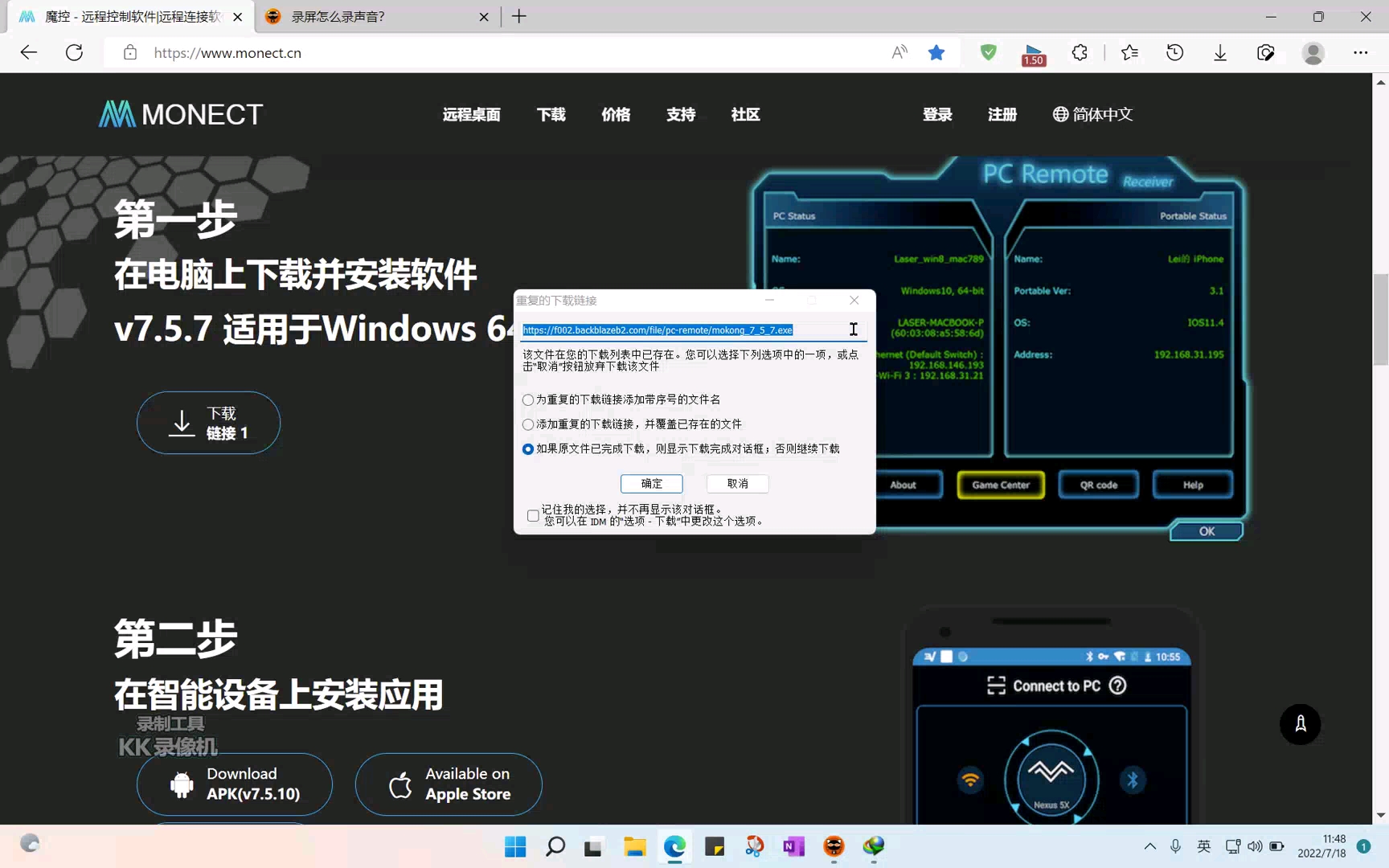The image size is (1389, 868).
Task: Click the scrollbar down arrow
Action: pyautogui.click(x=1381, y=816)
